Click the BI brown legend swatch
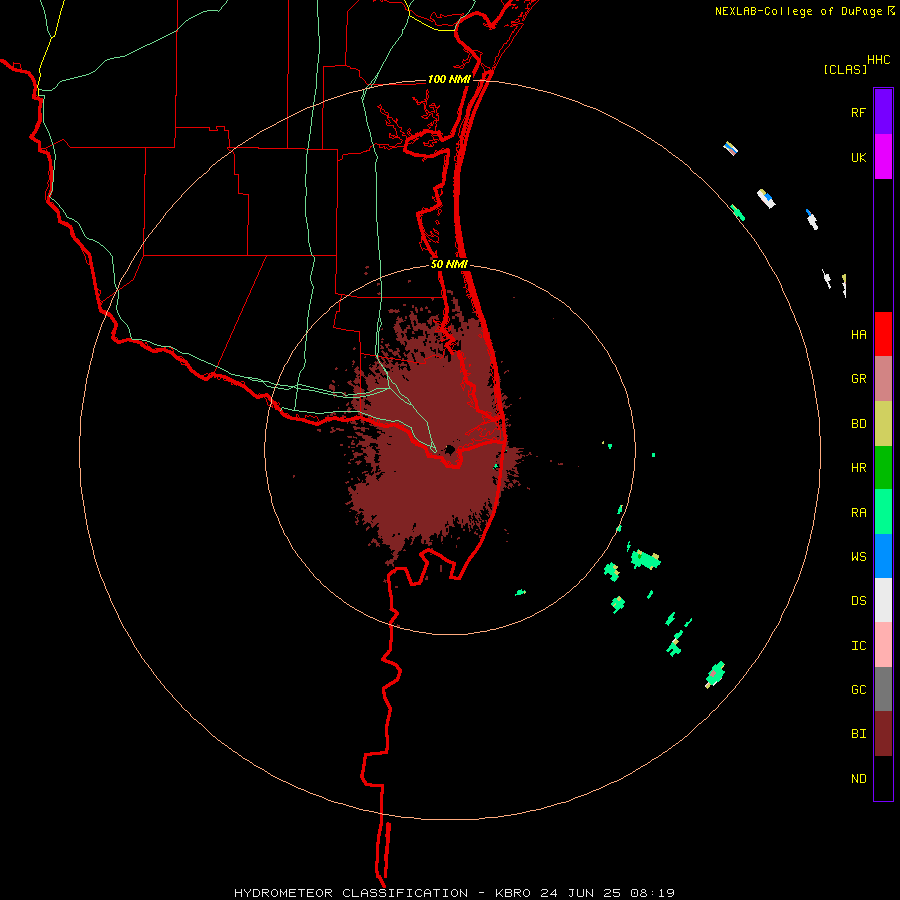The height and width of the screenshot is (900, 900). point(883,734)
